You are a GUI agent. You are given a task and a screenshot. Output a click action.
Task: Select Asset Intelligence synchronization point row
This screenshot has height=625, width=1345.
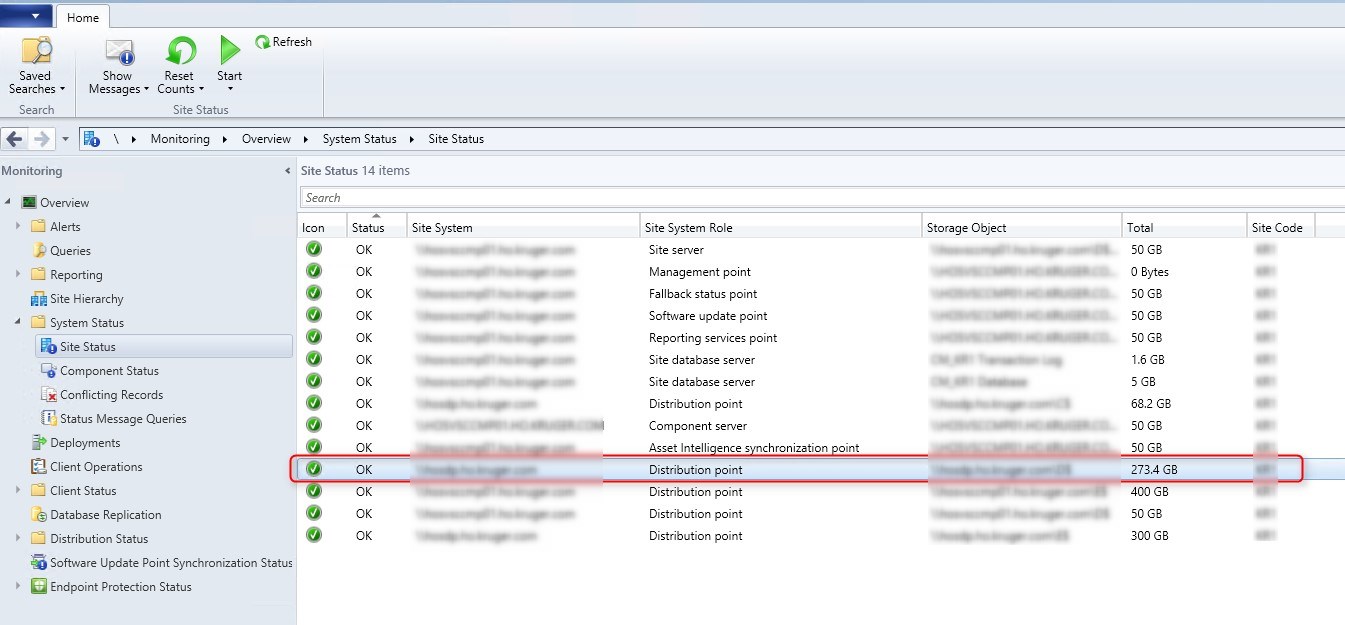pyautogui.click(x=822, y=448)
